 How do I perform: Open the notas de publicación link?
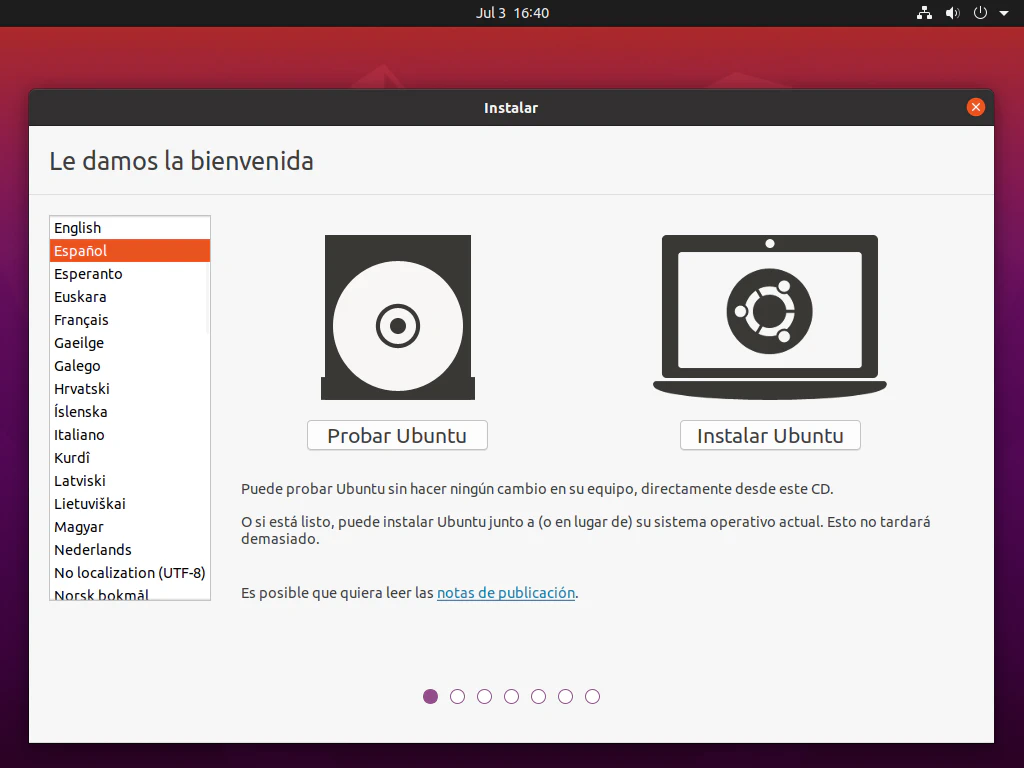[x=506, y=593]
